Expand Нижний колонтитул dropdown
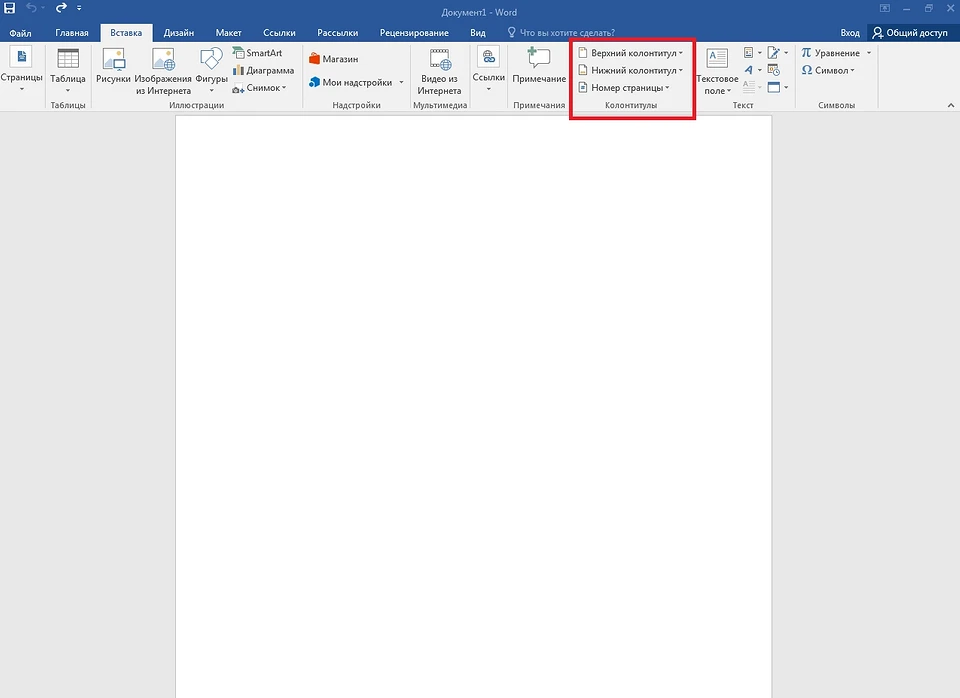Viewport: 960px width, 698px height. point(632,71)
